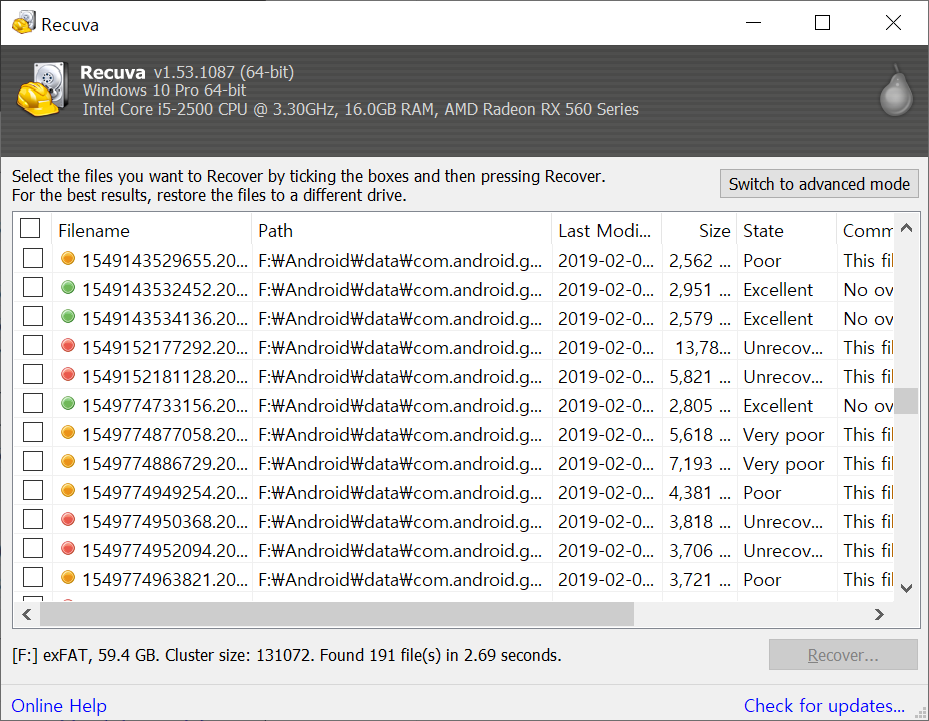Sort by the Path column header
Screen dimensions: 929x721
402,230
